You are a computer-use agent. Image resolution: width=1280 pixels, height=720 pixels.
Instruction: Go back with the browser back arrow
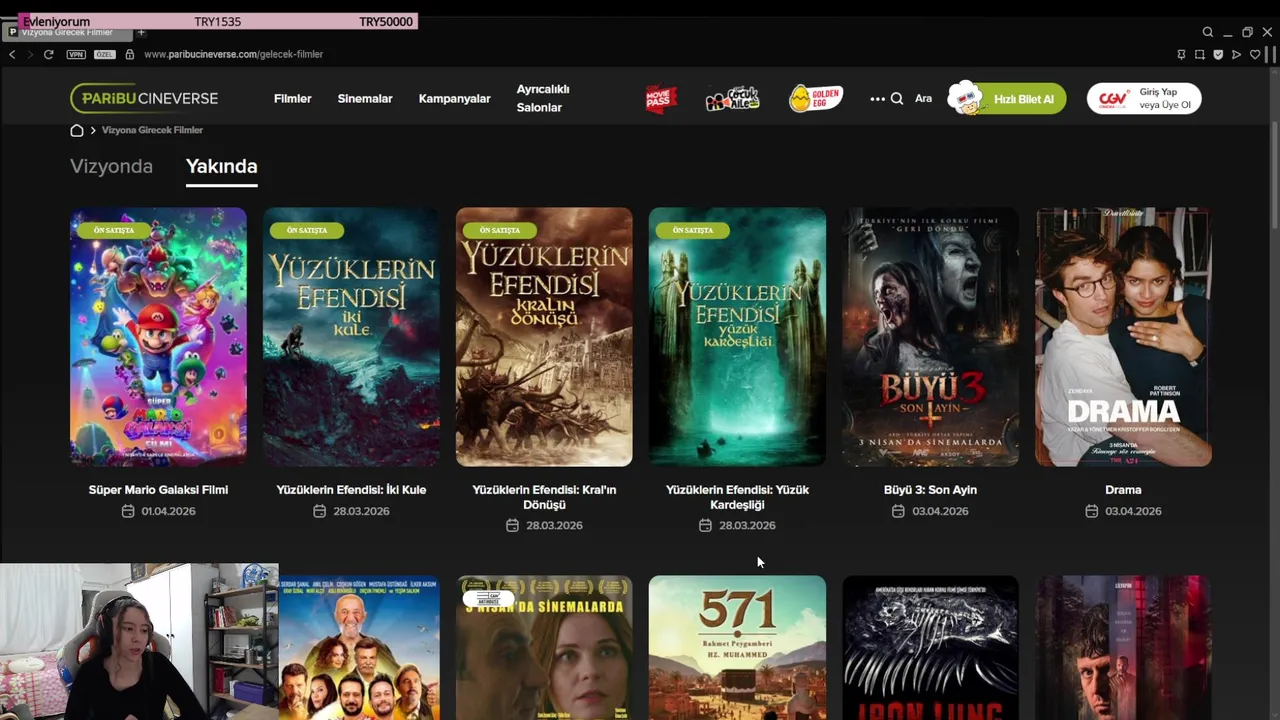pos(12,54)
